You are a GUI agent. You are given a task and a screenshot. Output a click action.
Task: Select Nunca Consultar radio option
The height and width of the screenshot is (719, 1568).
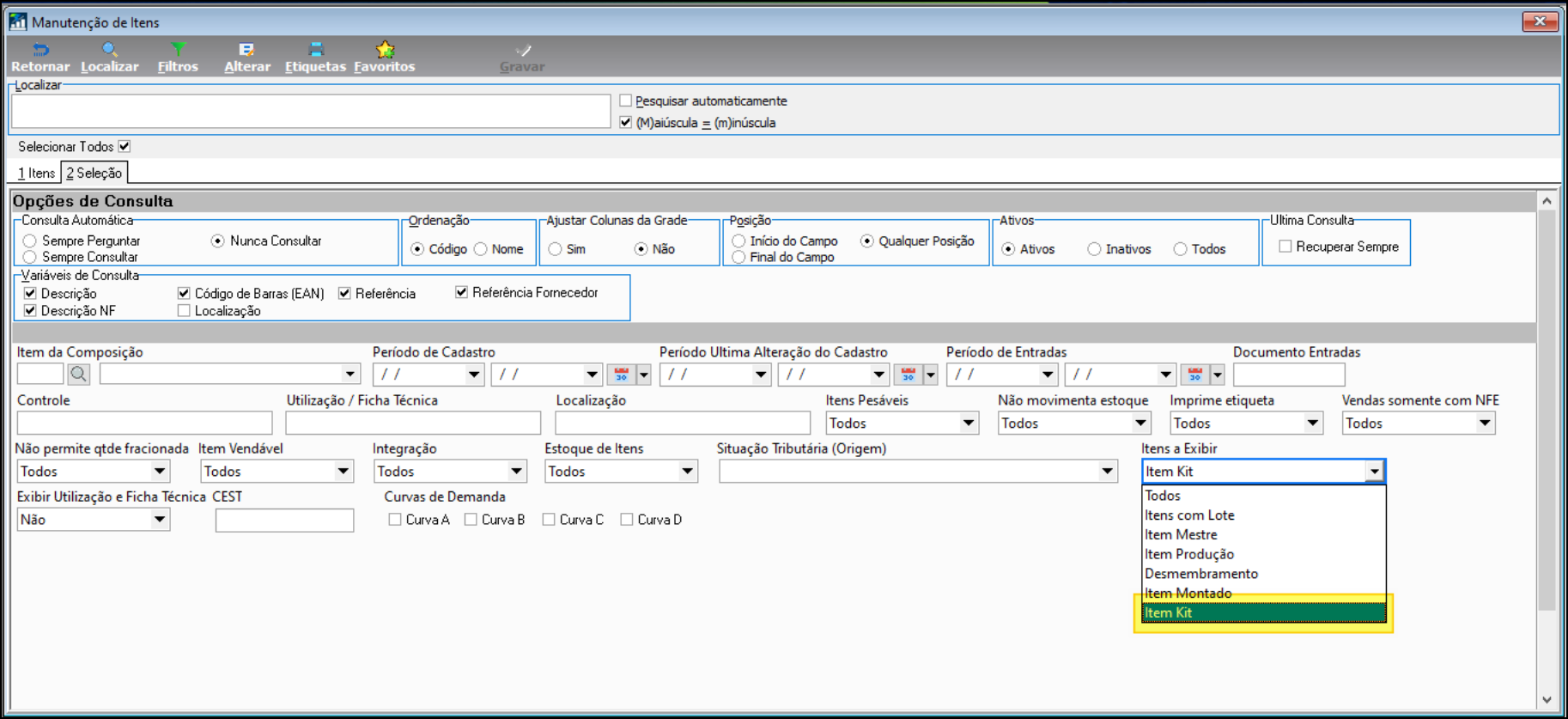pyautogui.click(x=218, y=241)
